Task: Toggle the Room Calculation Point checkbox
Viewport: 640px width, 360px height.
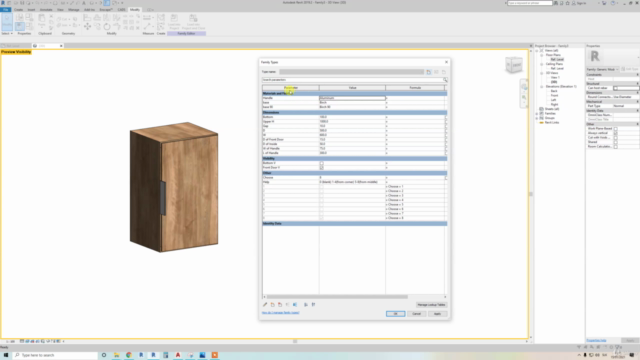Action: coord(616,147)
